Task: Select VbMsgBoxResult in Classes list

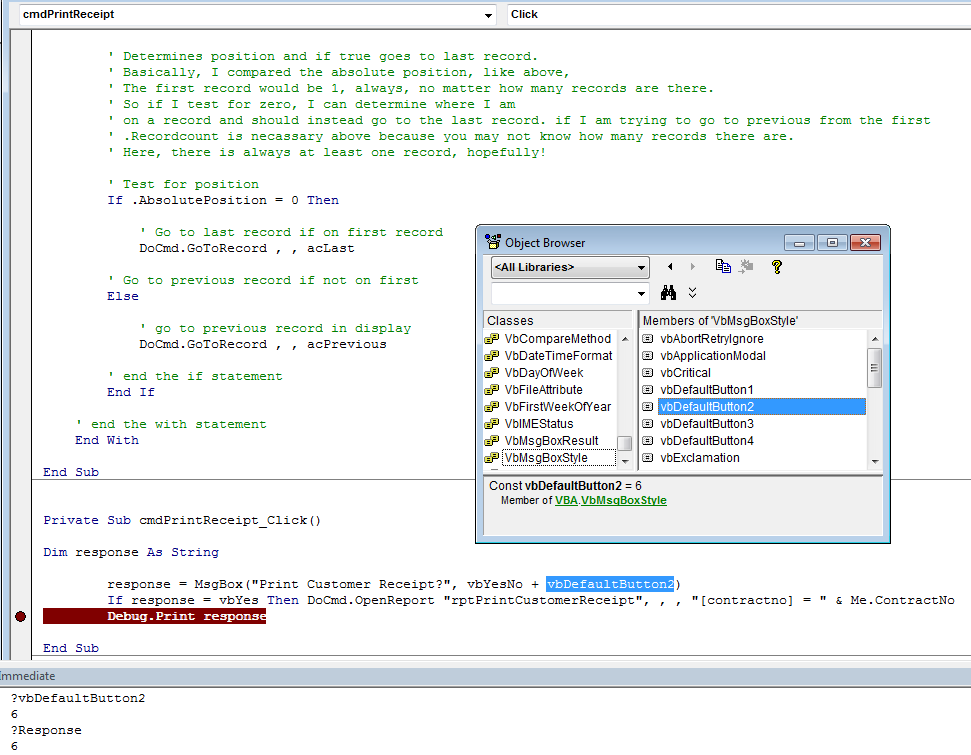Action: 551,441
